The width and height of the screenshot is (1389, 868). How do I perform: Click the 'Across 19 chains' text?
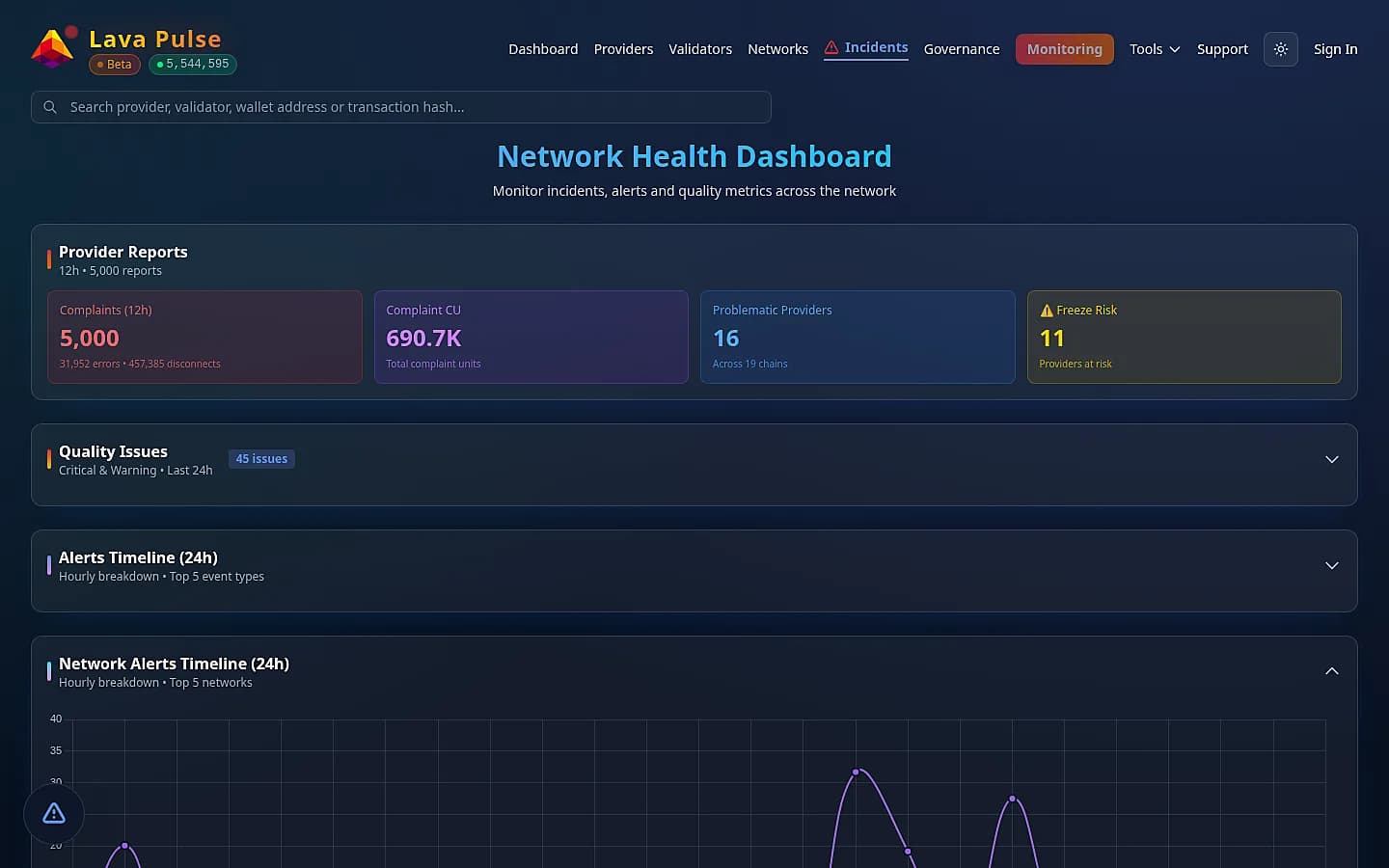[x=749, y=364]
